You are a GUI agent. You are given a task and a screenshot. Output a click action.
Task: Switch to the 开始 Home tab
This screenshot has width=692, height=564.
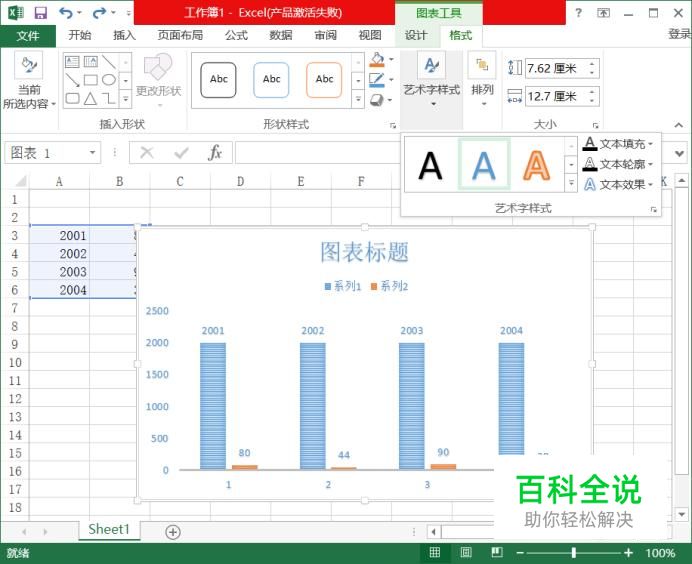pyautogui.click(x=80, y=35)
